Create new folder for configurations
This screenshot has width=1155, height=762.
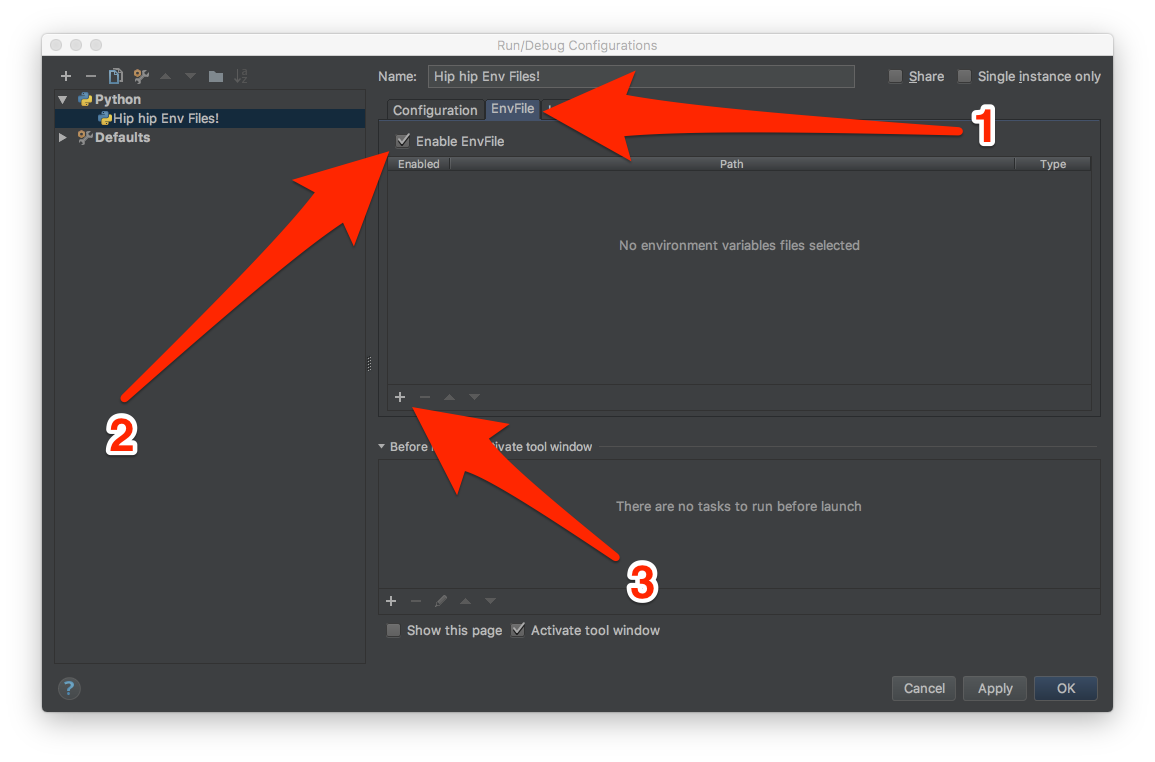pyautogui.click(x=216, y=76)
